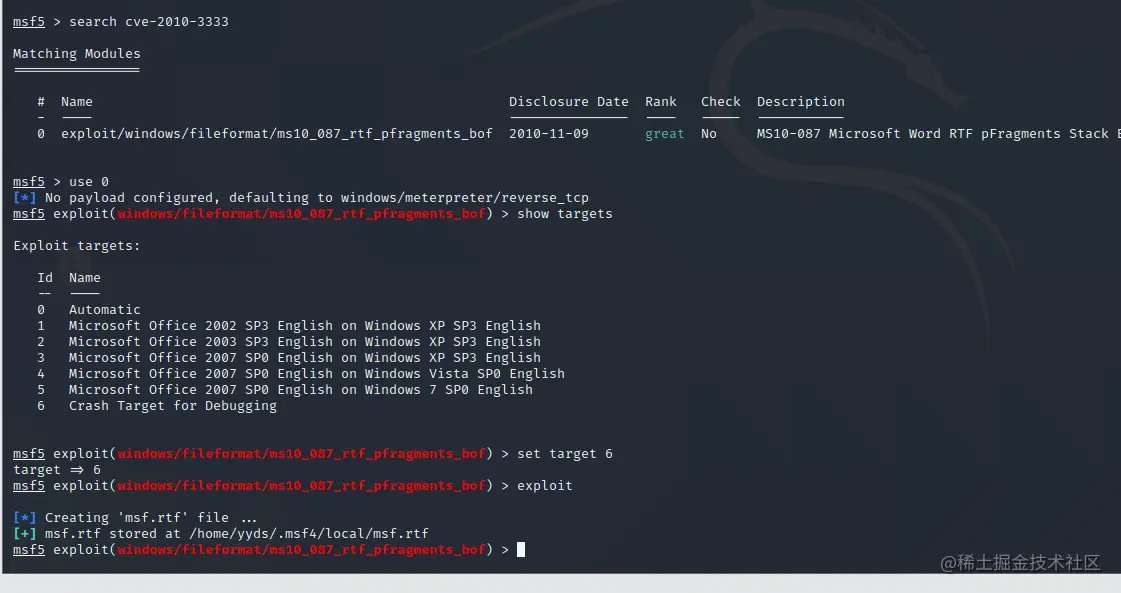
Task: Click the 'Rank' column header
Action: pos(661,102)
